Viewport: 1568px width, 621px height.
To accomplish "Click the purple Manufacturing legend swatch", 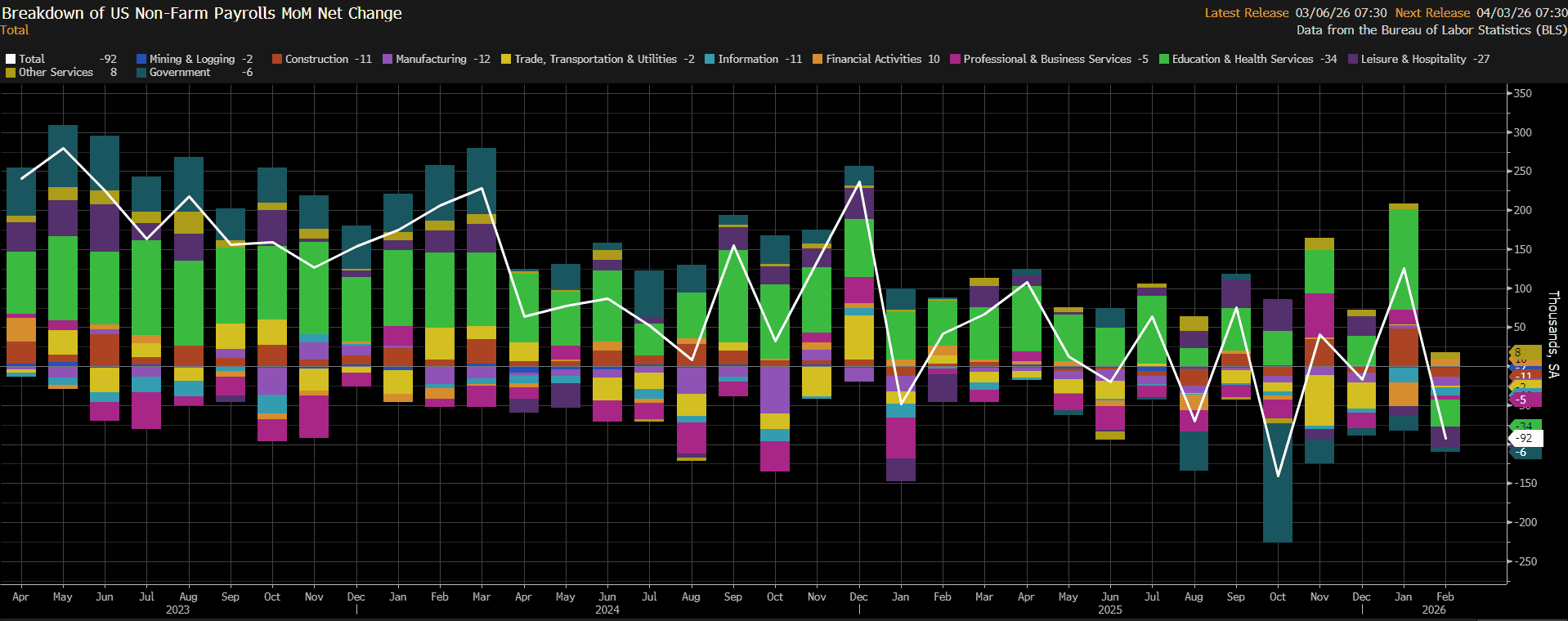I will [388, 59].
